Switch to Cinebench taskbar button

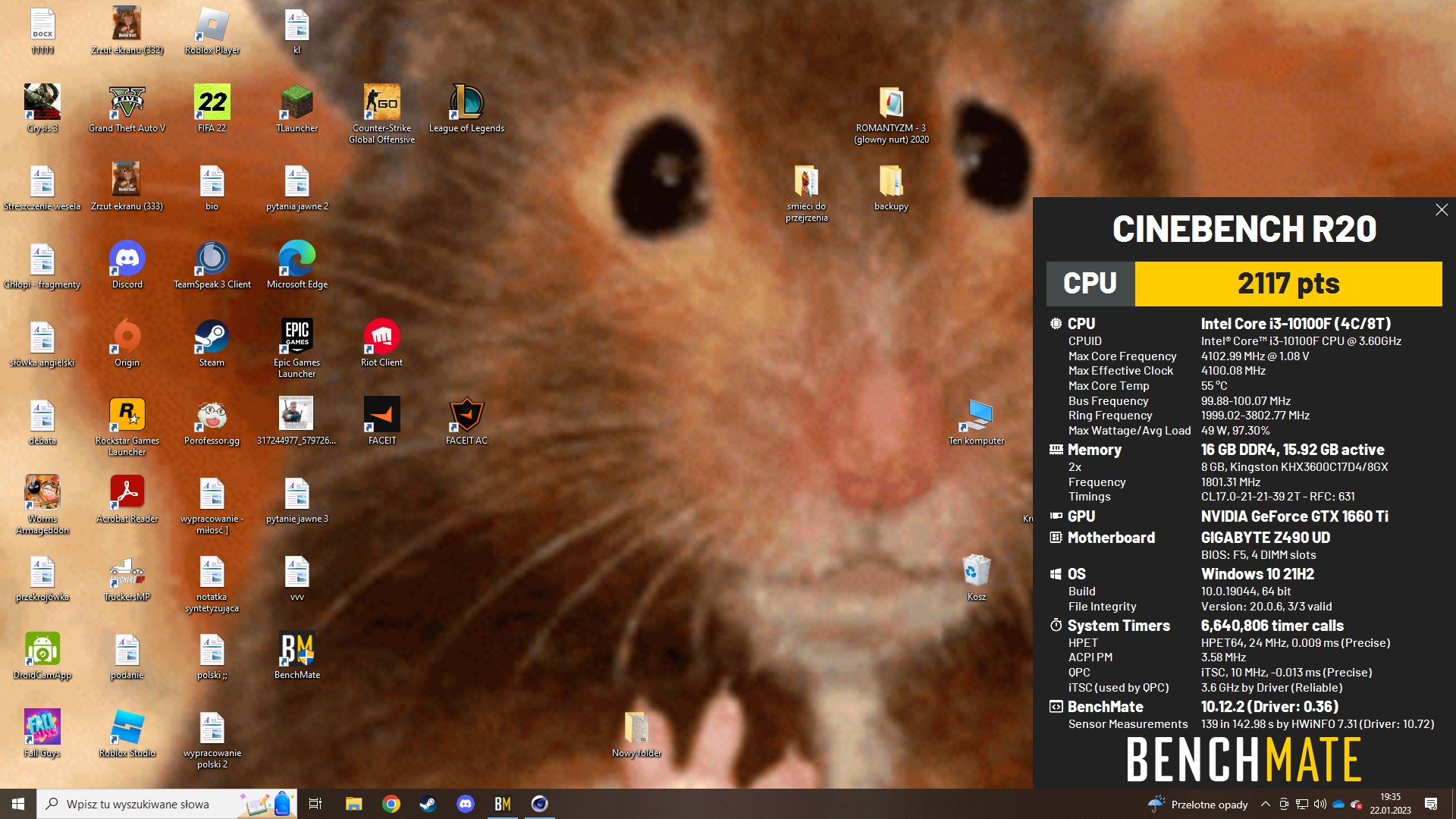[539, 804]
